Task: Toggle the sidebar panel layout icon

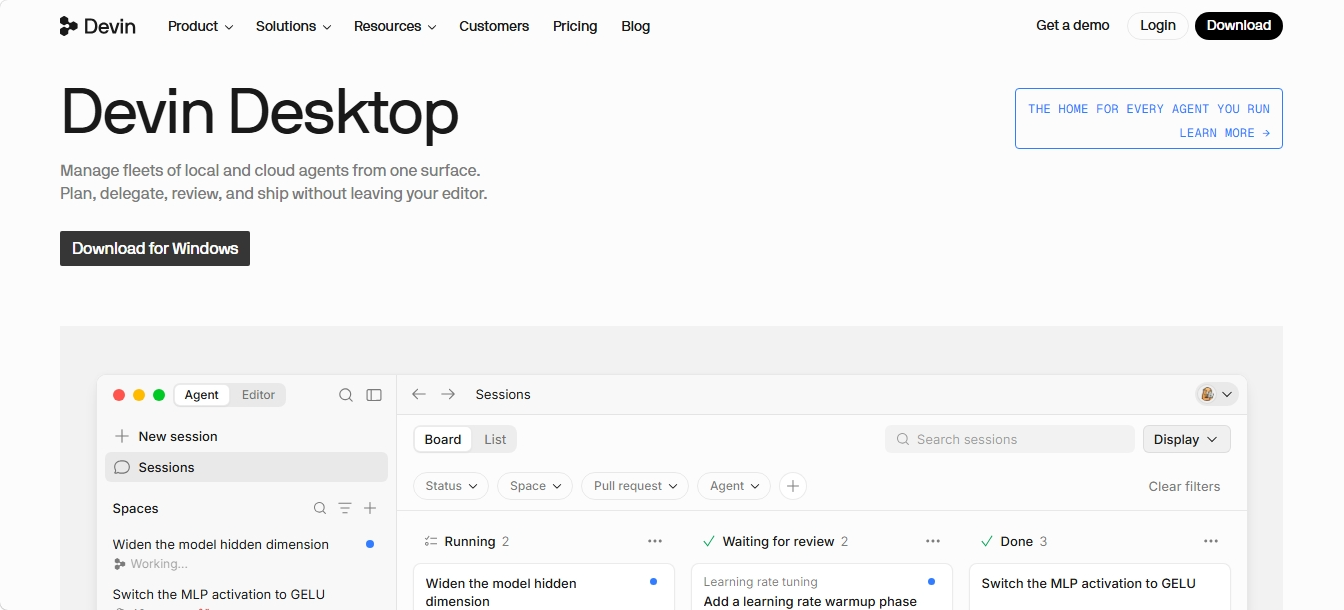Action: pyautogui.click(x=374, y=395)
